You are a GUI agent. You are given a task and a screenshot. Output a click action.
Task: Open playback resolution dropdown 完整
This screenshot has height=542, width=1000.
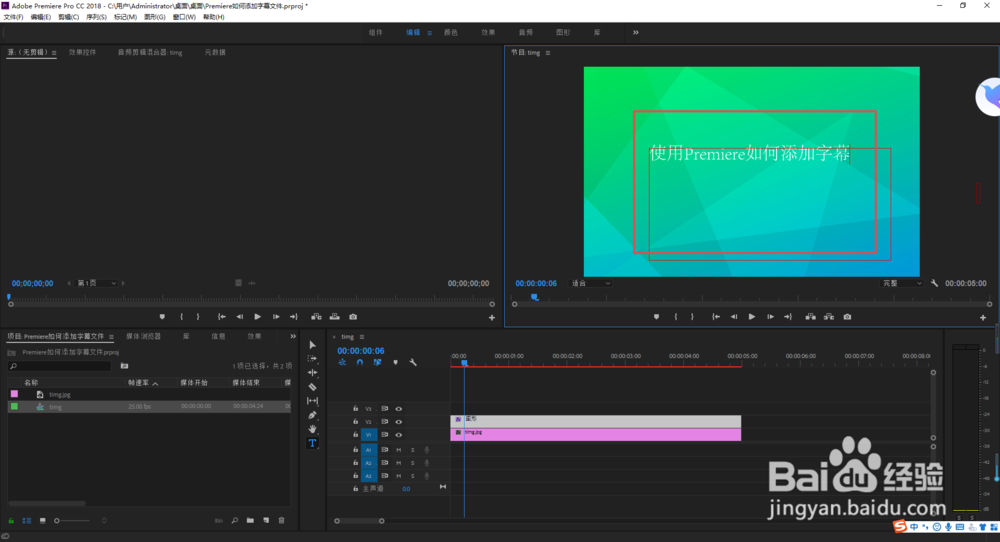(x=902, y=283)
